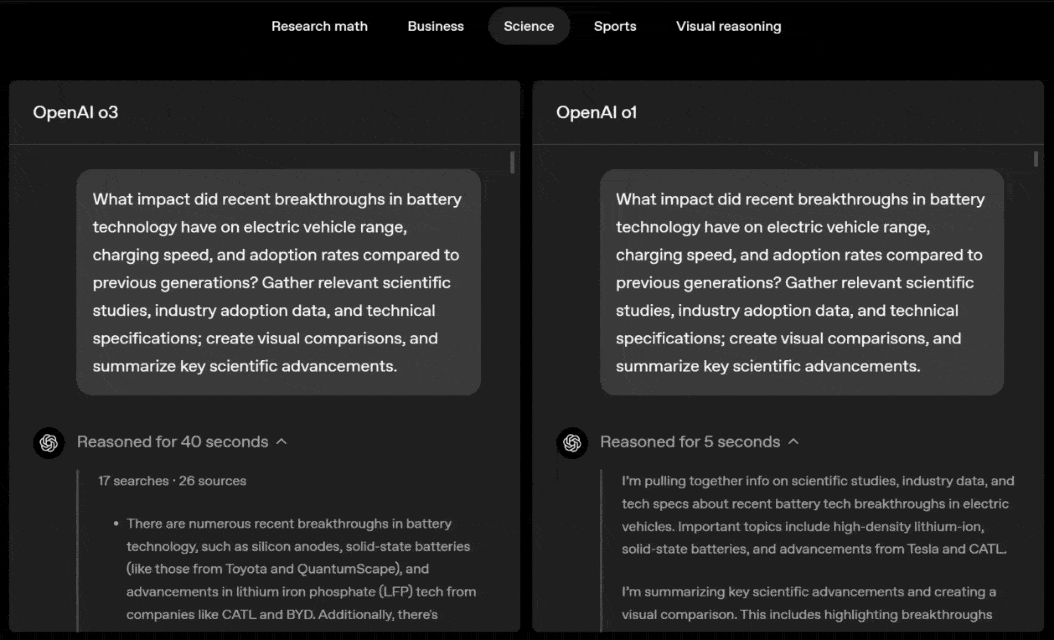The height and width of the screenshot is (640, 1054).
Task: Click the "I'm pulling together info" paragraph
Action: coord(817,515)
